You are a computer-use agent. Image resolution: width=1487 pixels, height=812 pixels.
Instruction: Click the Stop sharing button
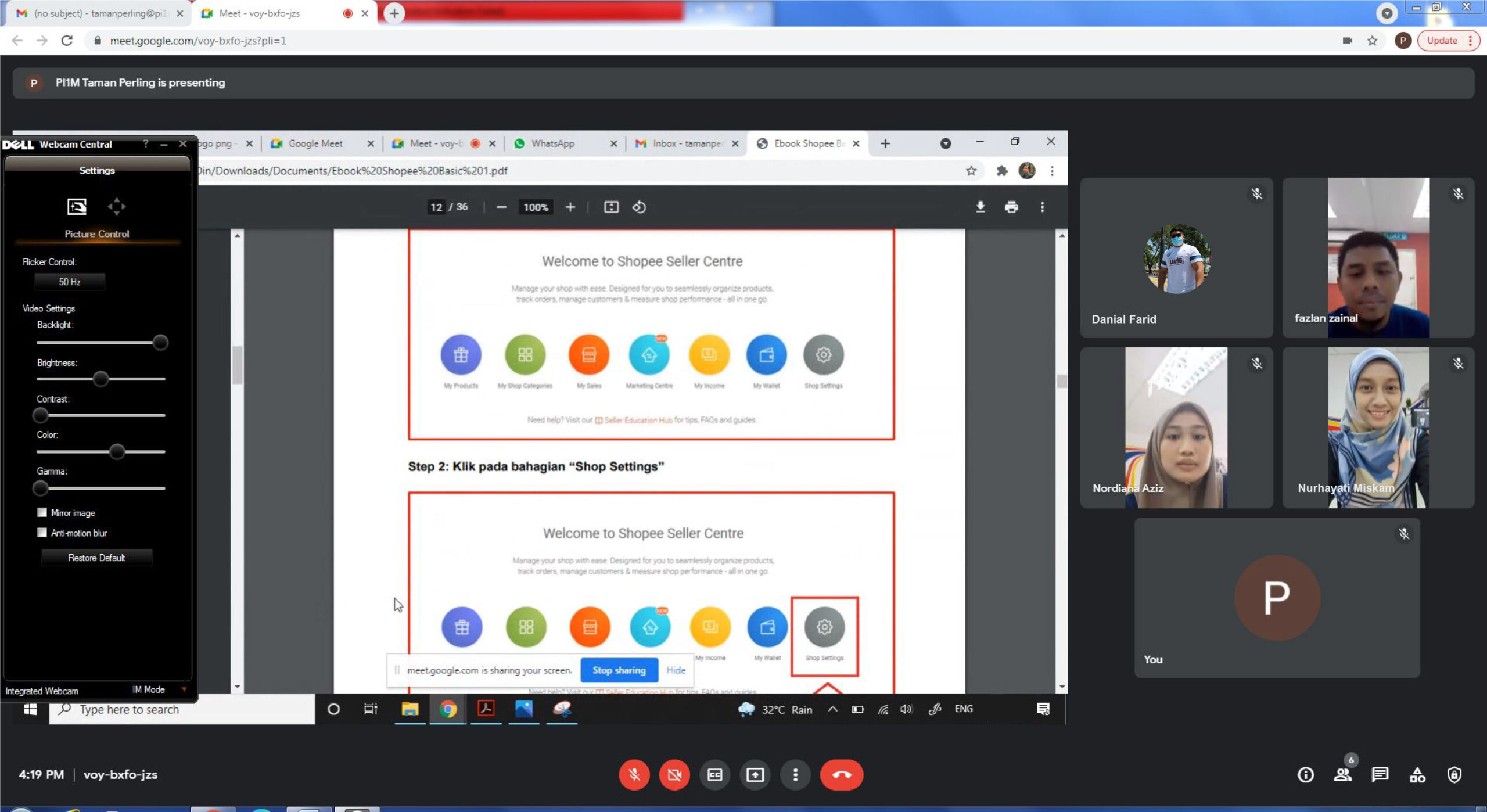click(x=619, y=670)
